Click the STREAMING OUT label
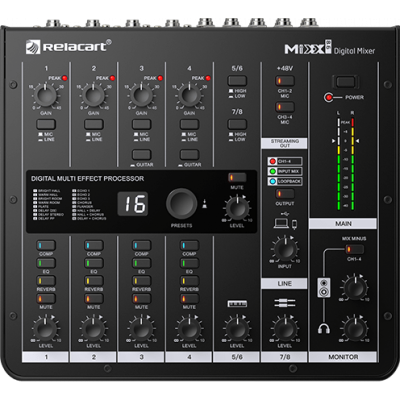This screenshot has width=400, height=400. [285, 143]
